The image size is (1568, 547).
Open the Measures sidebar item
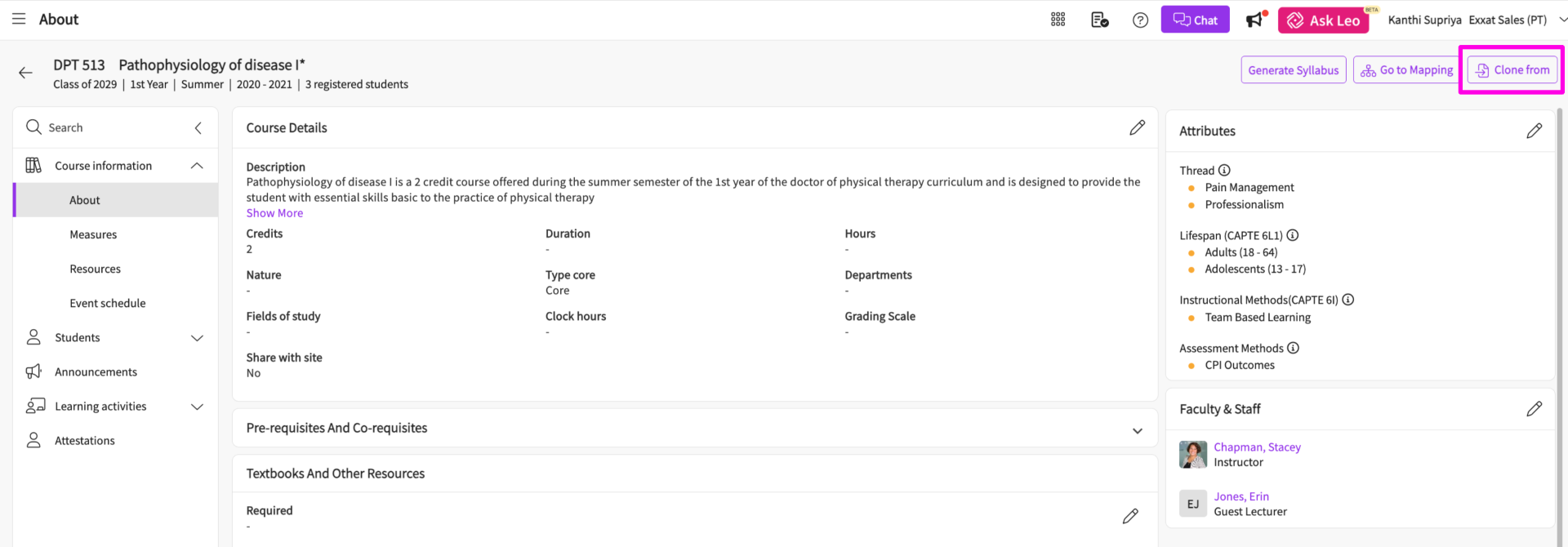coord(93,234)
